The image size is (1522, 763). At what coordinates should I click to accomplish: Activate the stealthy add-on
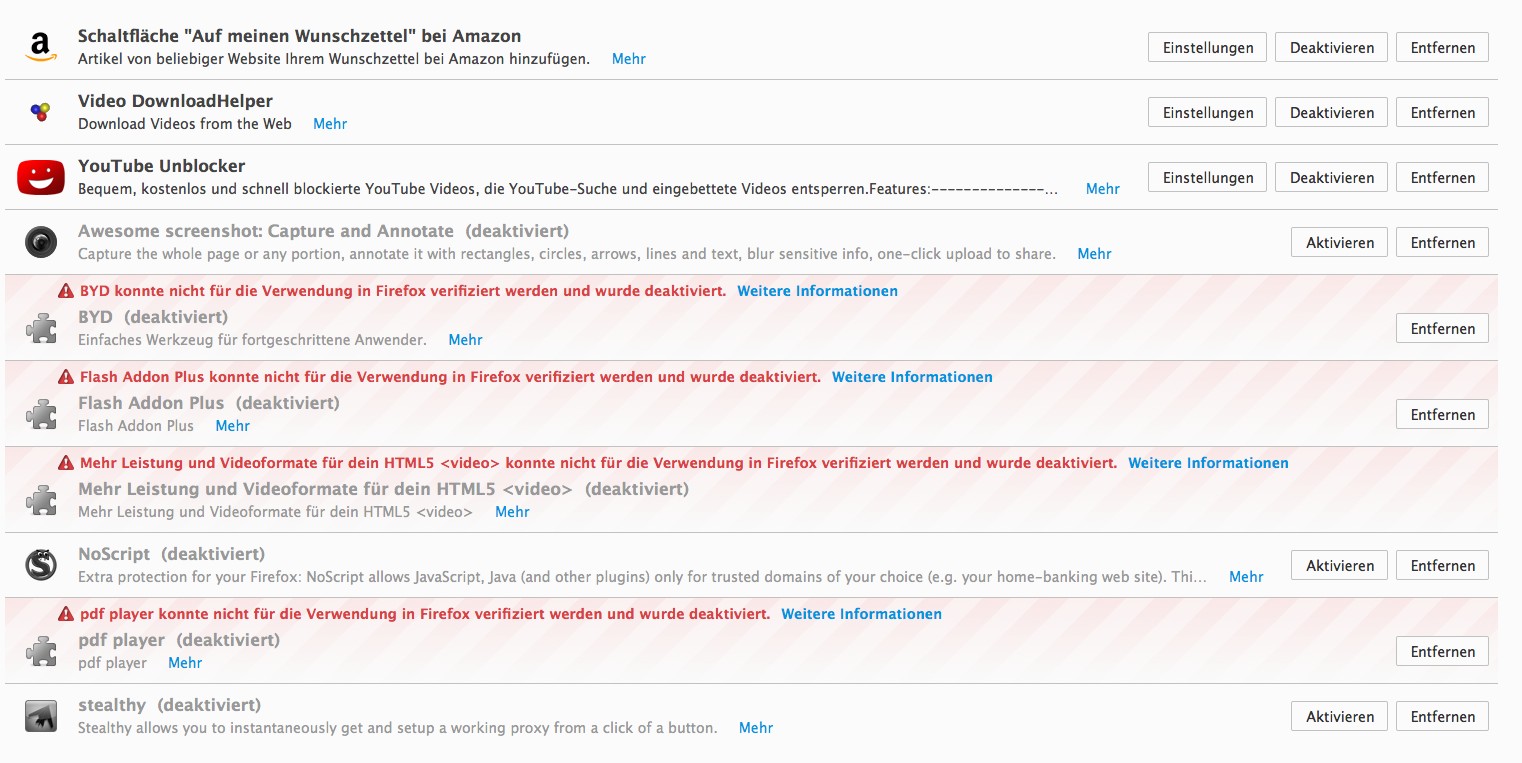click(x=1340, y=716)
